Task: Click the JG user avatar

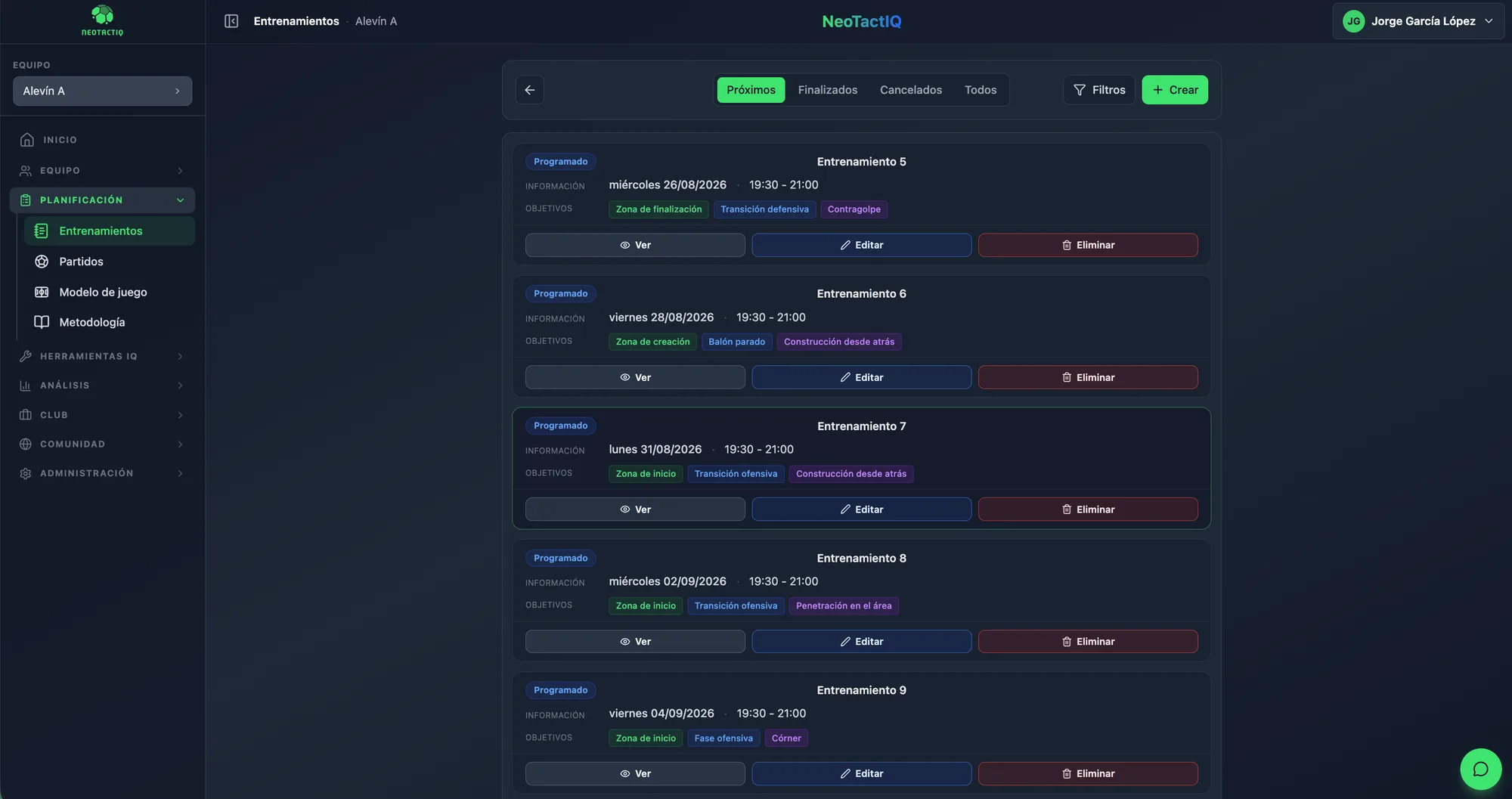Action: (1353, 21)
